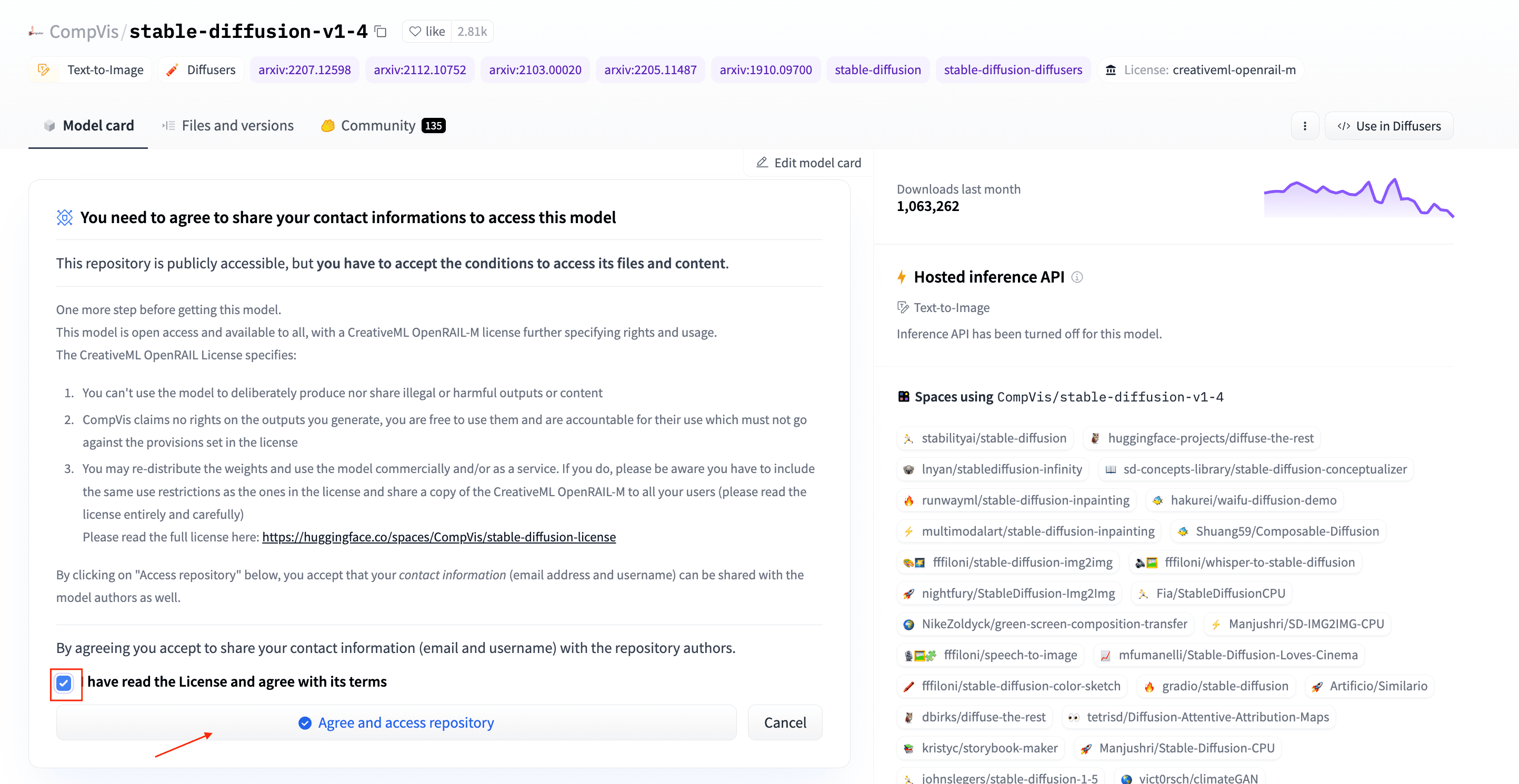Open the stable-diffusion-license full link
This screenshot has height=784, width=1519.
[439, 536]
